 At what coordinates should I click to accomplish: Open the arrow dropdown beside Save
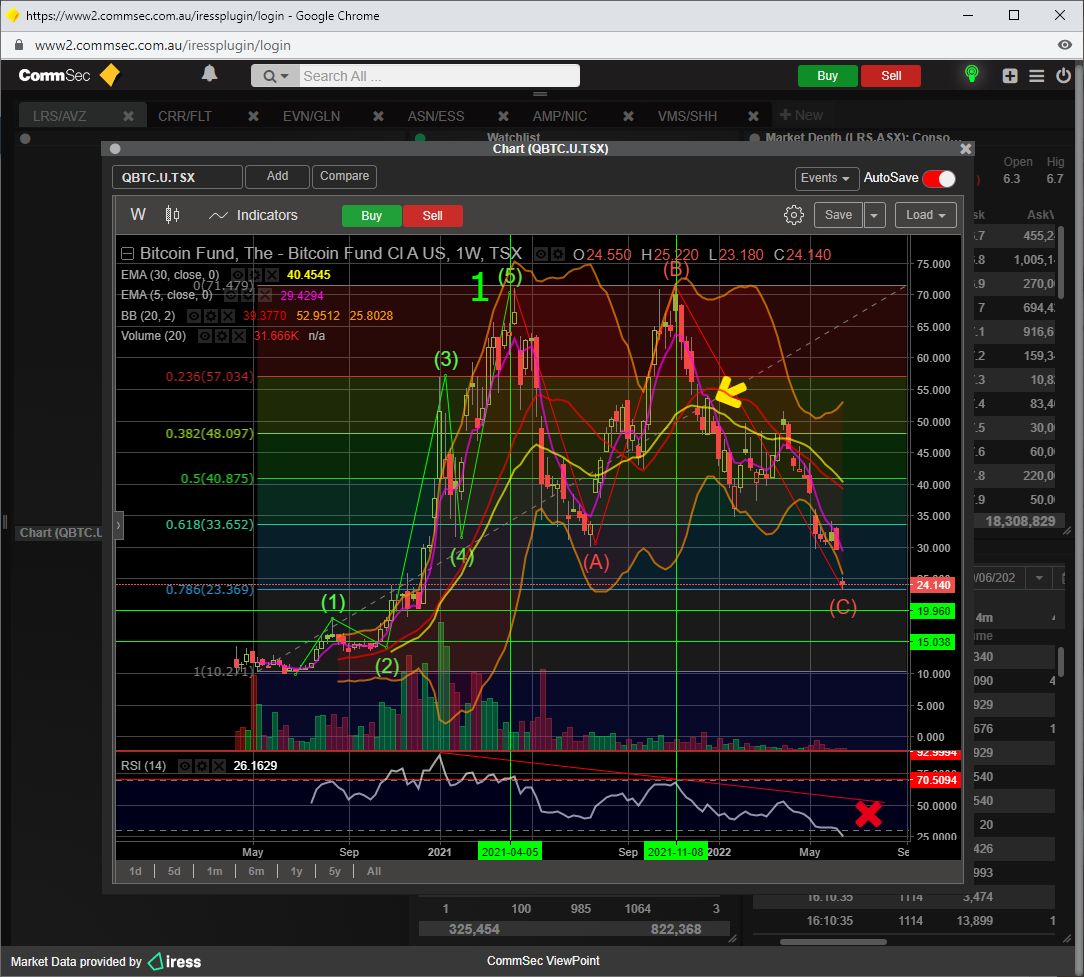pos(875,215)
